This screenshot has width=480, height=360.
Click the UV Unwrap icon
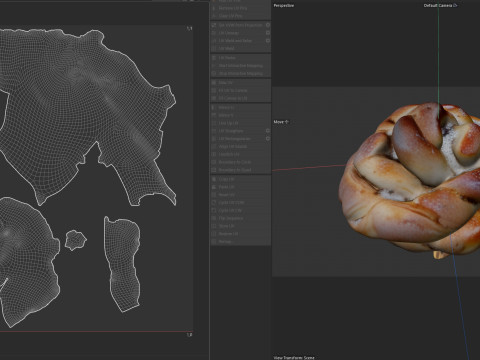[214, 33]
